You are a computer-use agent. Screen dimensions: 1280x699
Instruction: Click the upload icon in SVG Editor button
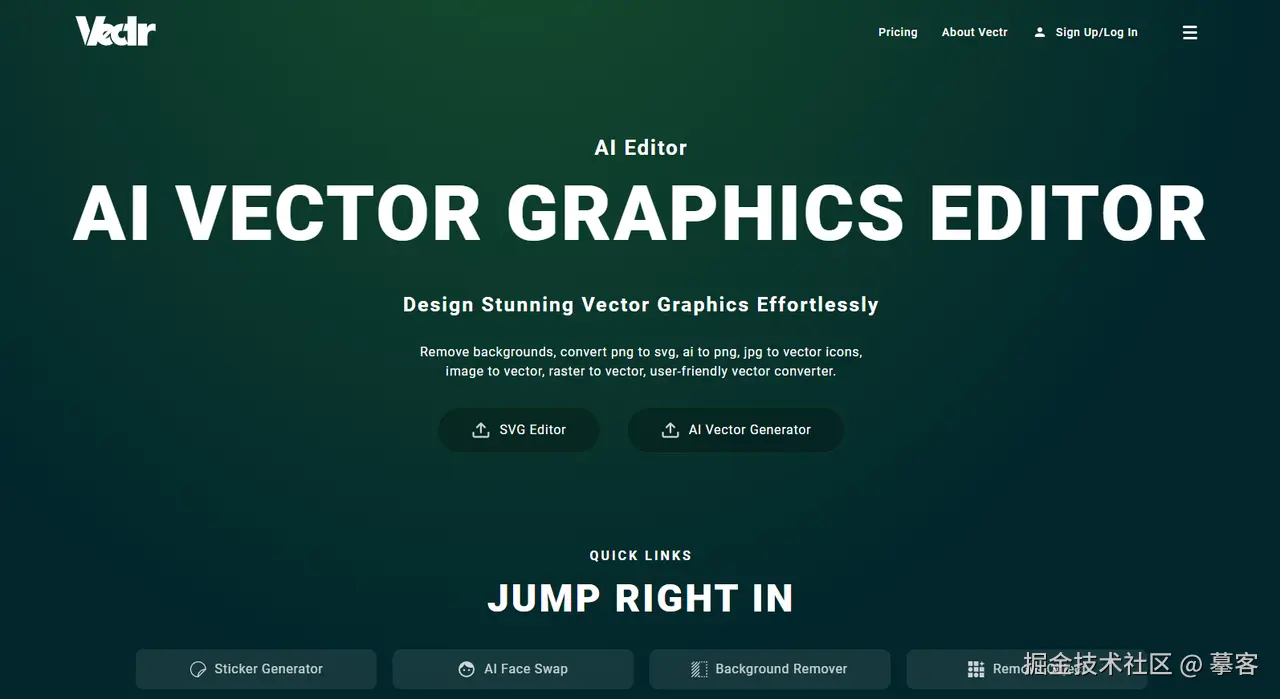click(480, 430)
